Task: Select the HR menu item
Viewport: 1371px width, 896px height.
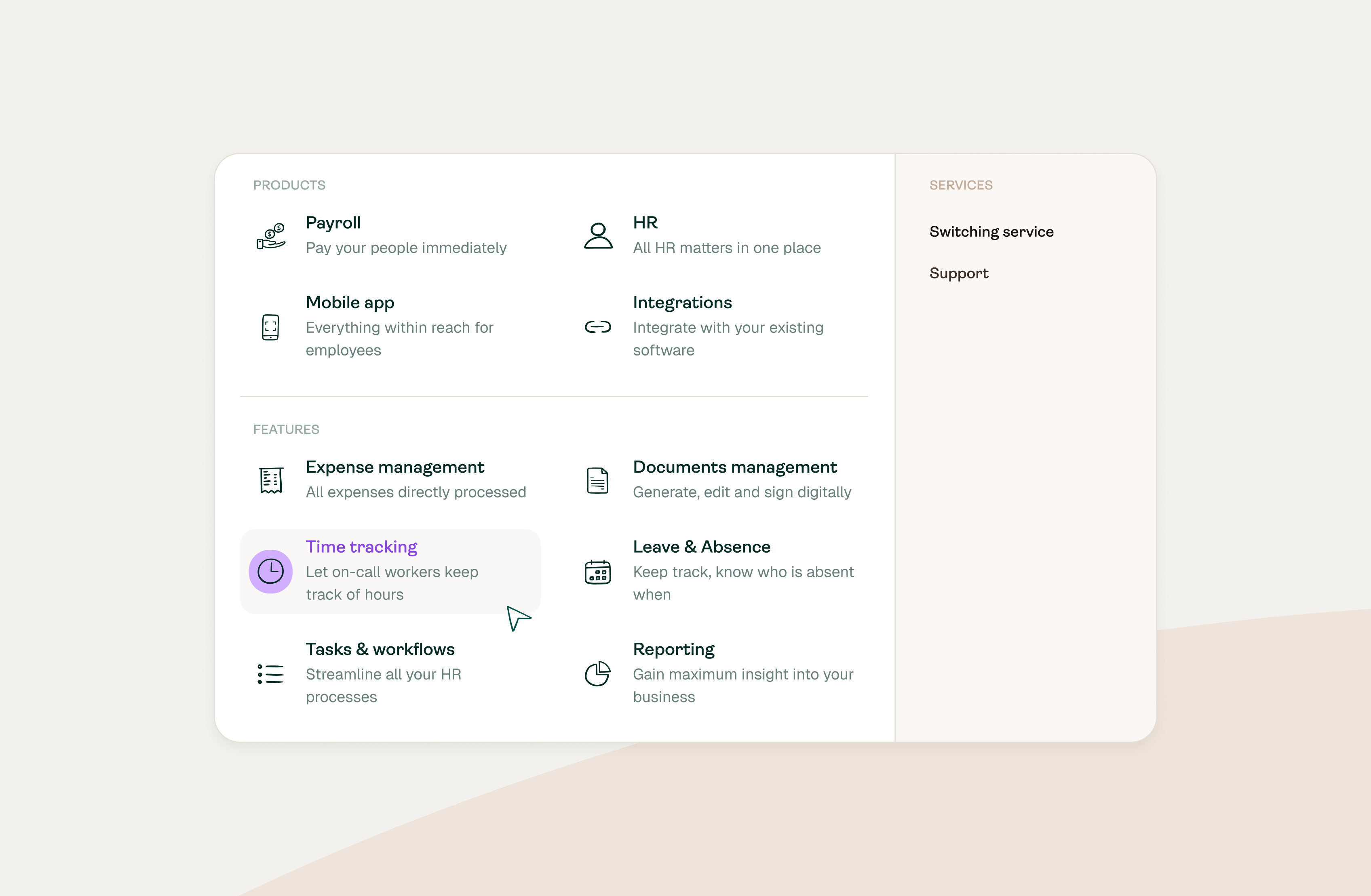Action: pos(645,223)
